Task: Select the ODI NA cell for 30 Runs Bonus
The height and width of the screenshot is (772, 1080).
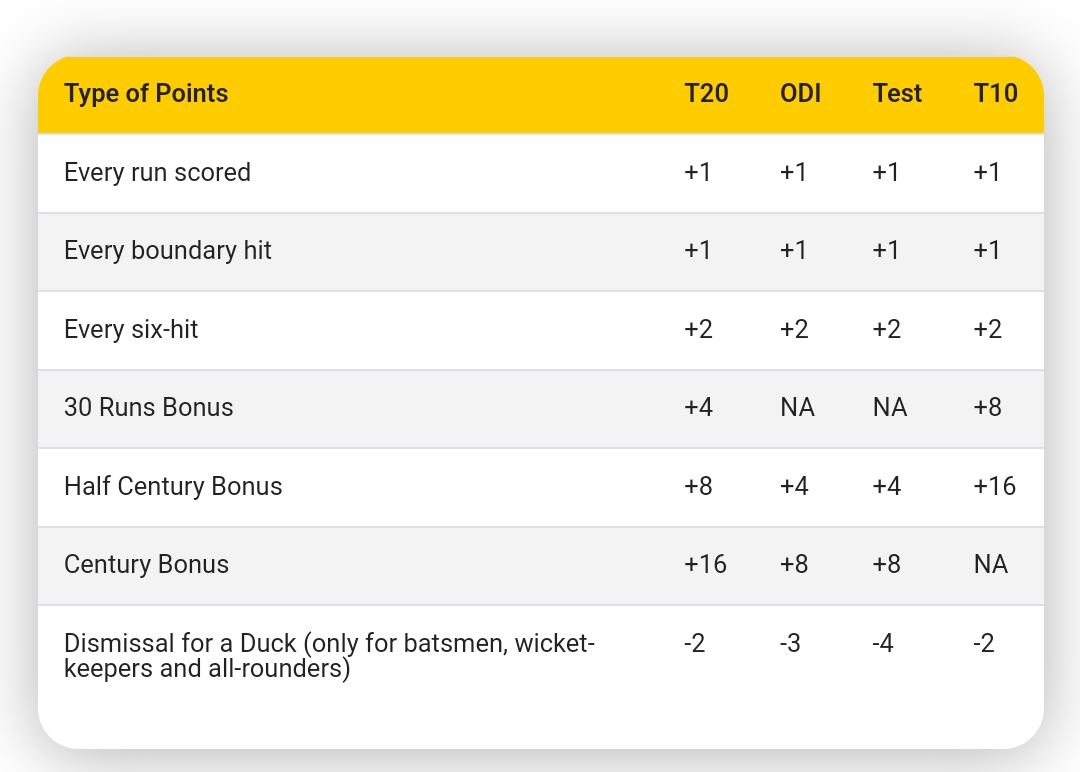Action: click(x=797, y=408)
